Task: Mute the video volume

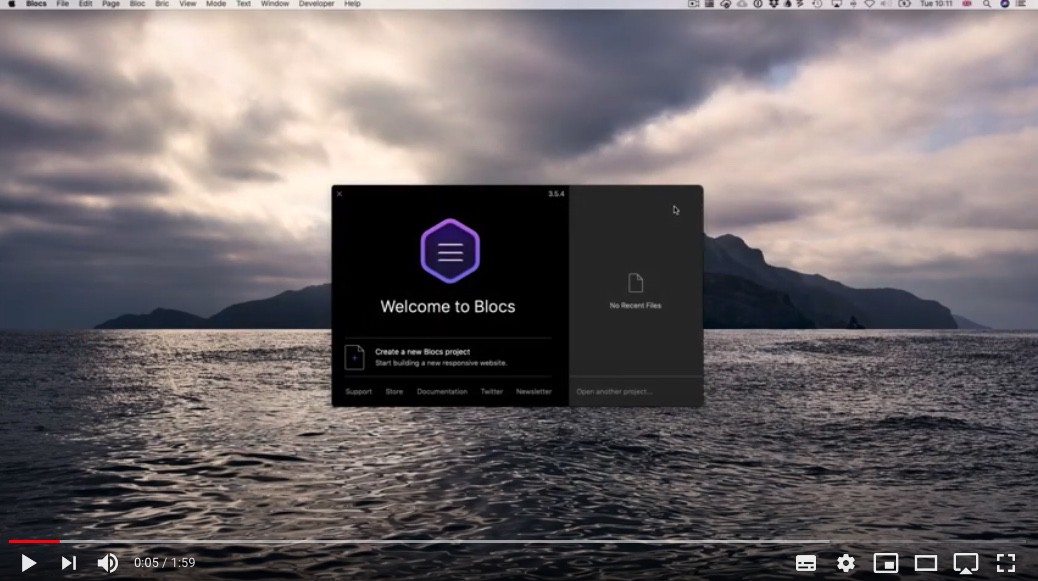Action: [107, 563]
